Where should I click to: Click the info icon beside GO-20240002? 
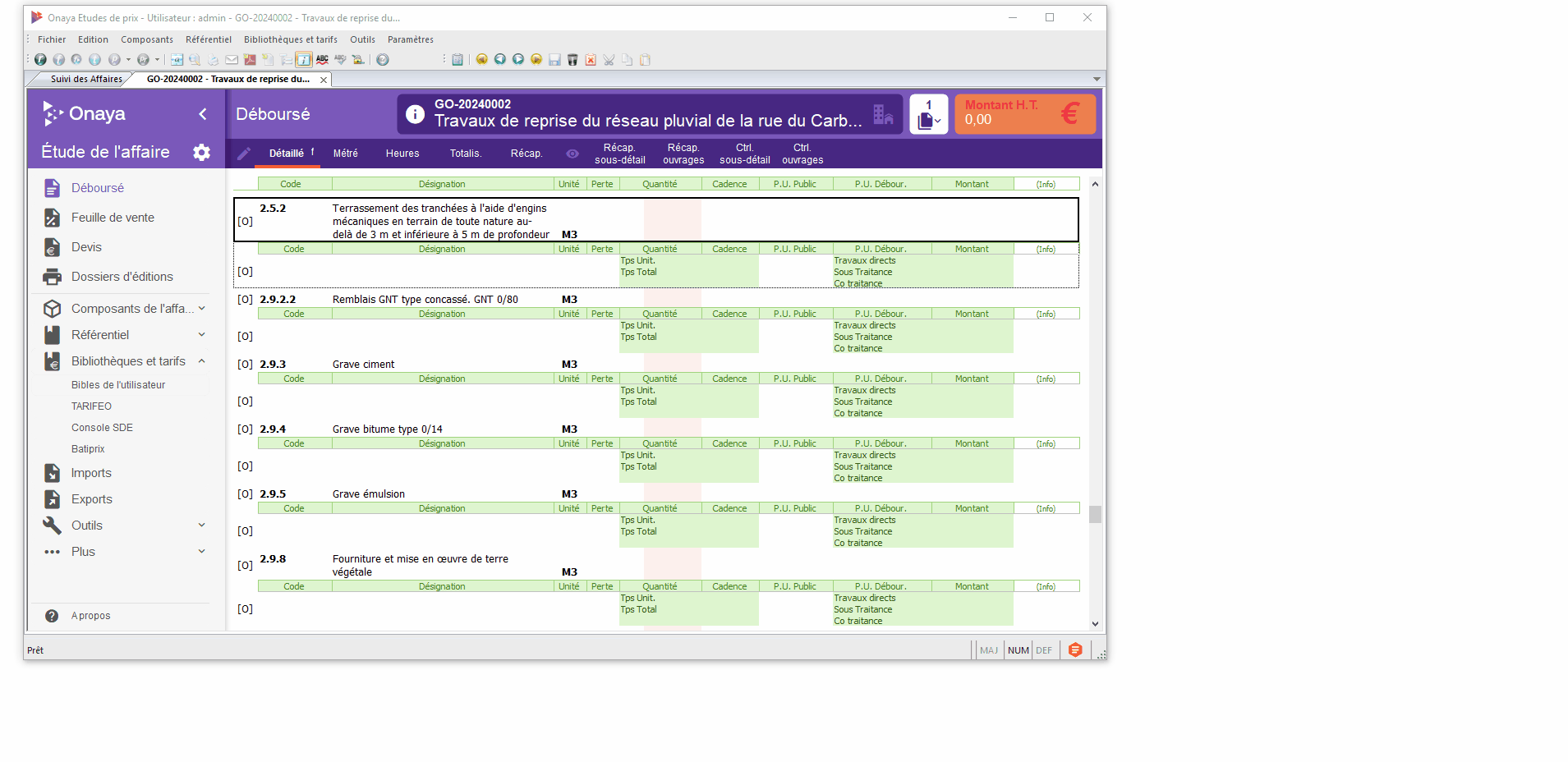[416, 114]
